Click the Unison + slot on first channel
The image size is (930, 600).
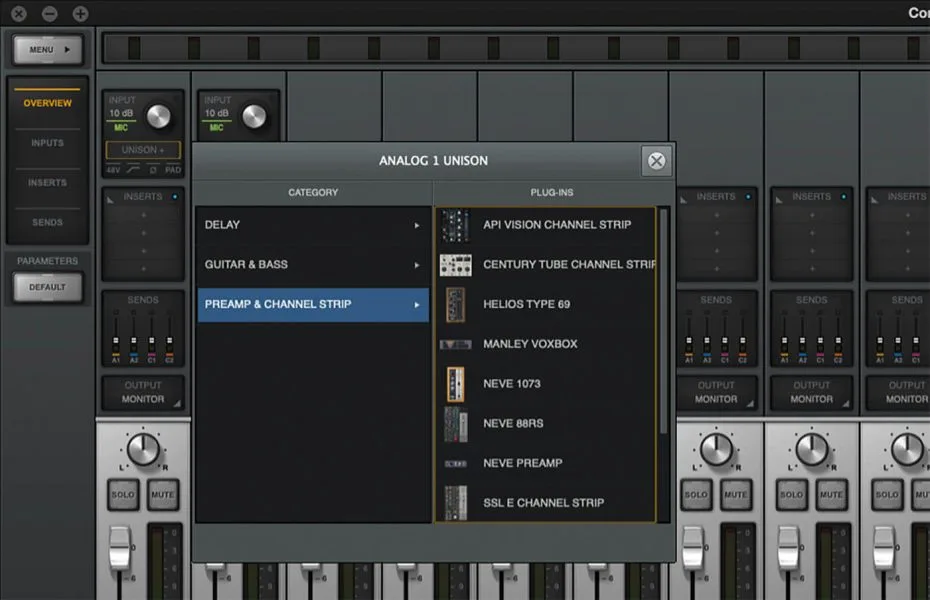[x=143, y=150]
